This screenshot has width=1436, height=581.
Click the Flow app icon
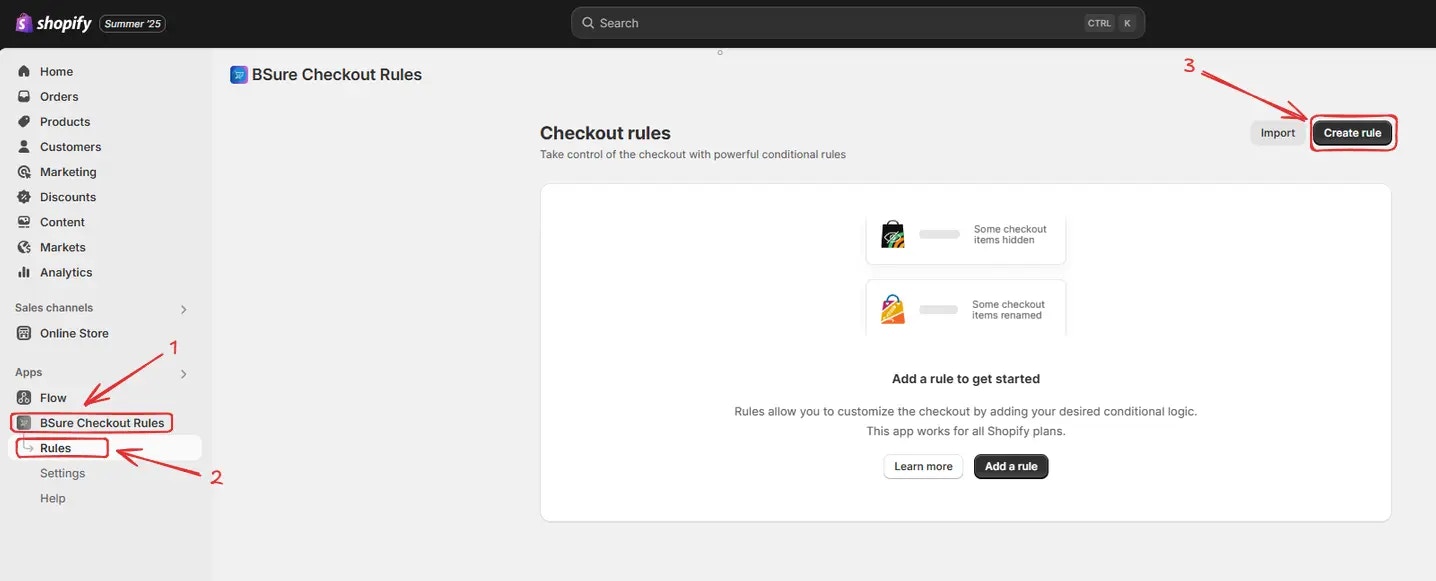pyautogui.click(x=24, y=398)
